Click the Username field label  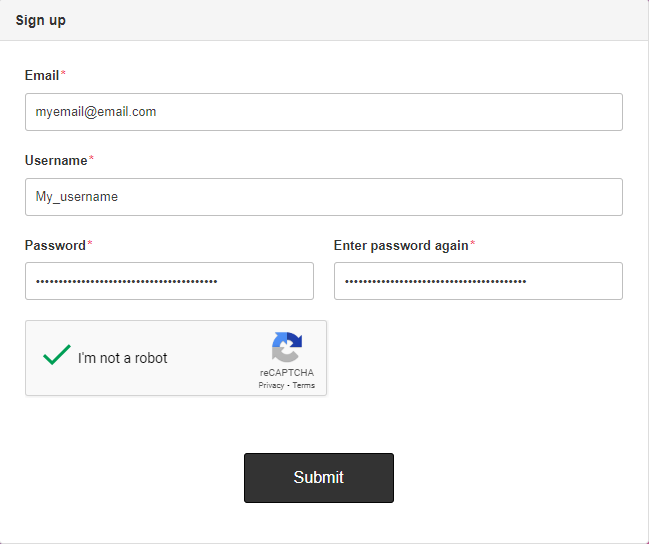click(56, 160)
